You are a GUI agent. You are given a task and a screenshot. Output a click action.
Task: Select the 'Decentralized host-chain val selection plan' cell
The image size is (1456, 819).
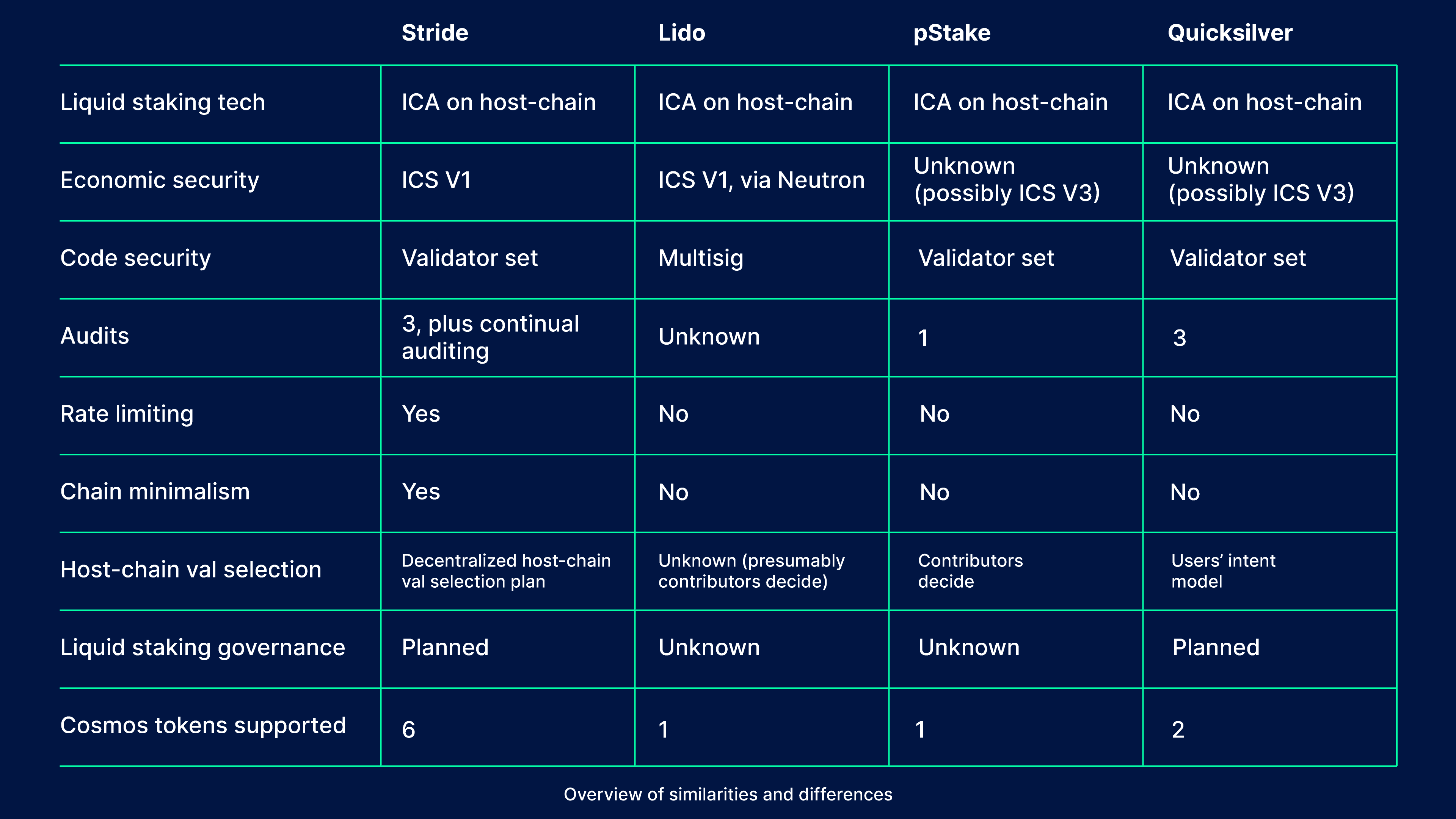(506, 571)
